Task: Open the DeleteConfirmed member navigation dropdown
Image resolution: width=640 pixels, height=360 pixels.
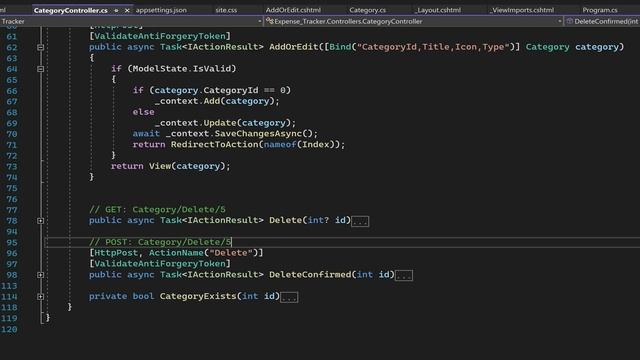Action: 602,21
